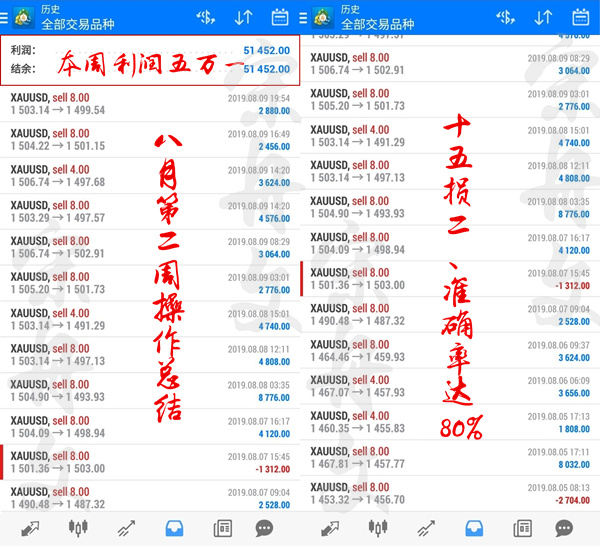Image resolution: width=600 pixels, height=546 pixels.
Task: Open the 8 776.00 profit trade in left screenshot
Action: click(150, 391)
